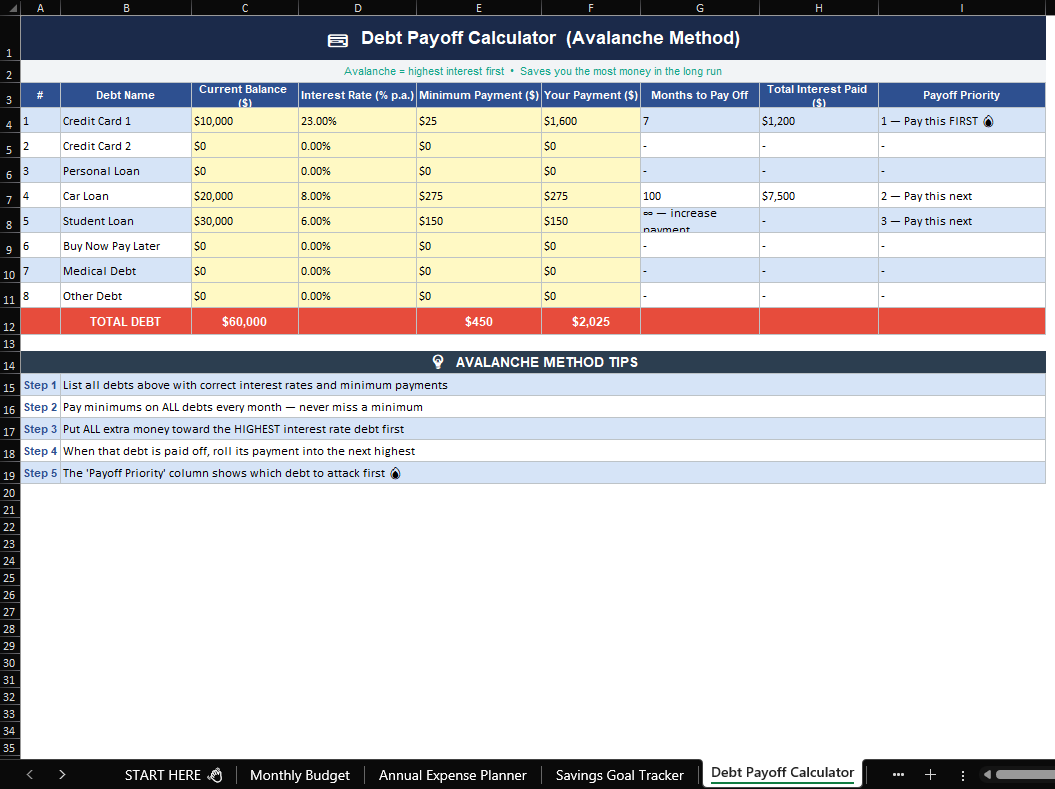The width and height of the screenshot is (1055, 789).
Task: Click the Credit Card 2 name cell
Action: pyautogui.click(x=126, y=146)
